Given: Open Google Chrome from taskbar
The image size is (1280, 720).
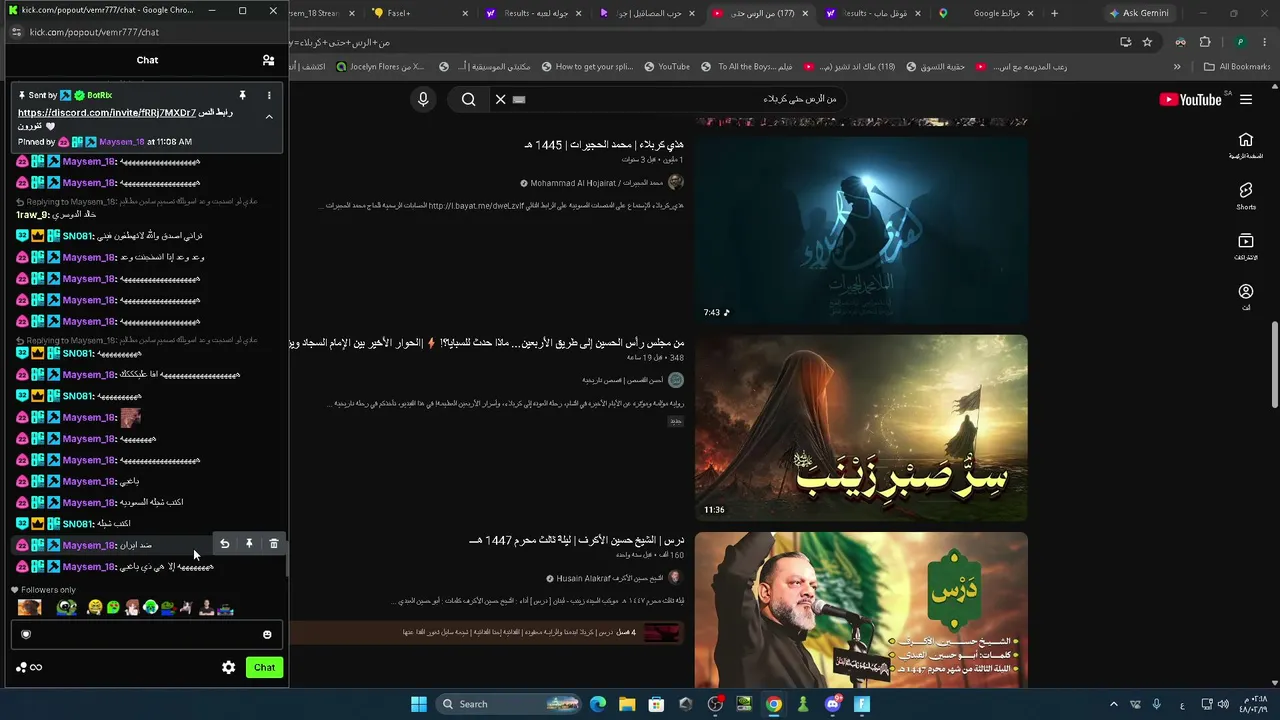Looking at the screenshot, I should tap(774, 704).
